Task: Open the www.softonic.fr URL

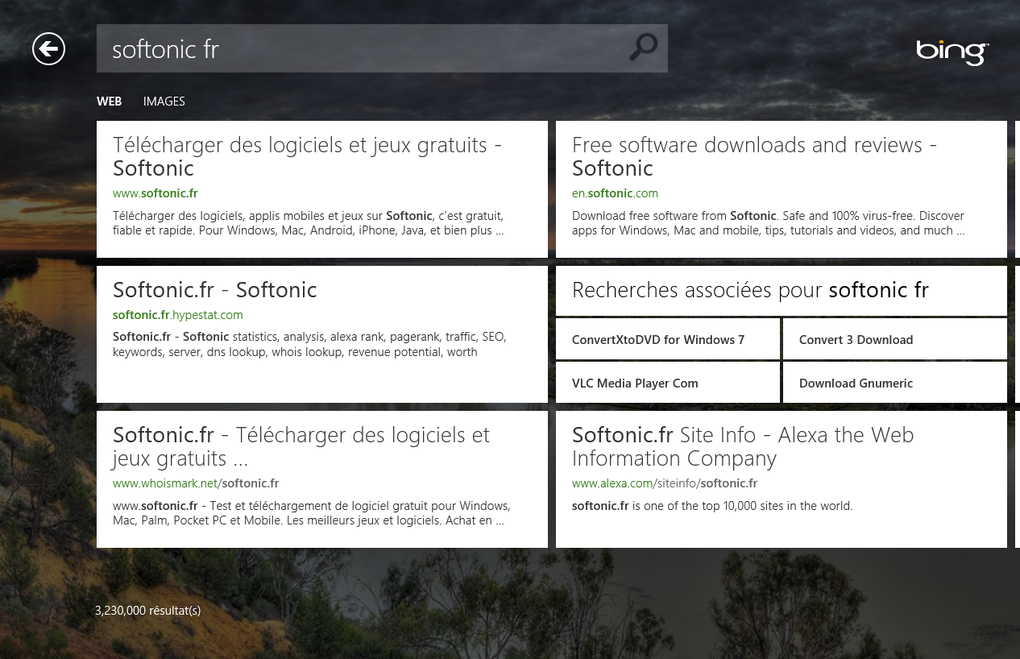Action: coord(155,193)
